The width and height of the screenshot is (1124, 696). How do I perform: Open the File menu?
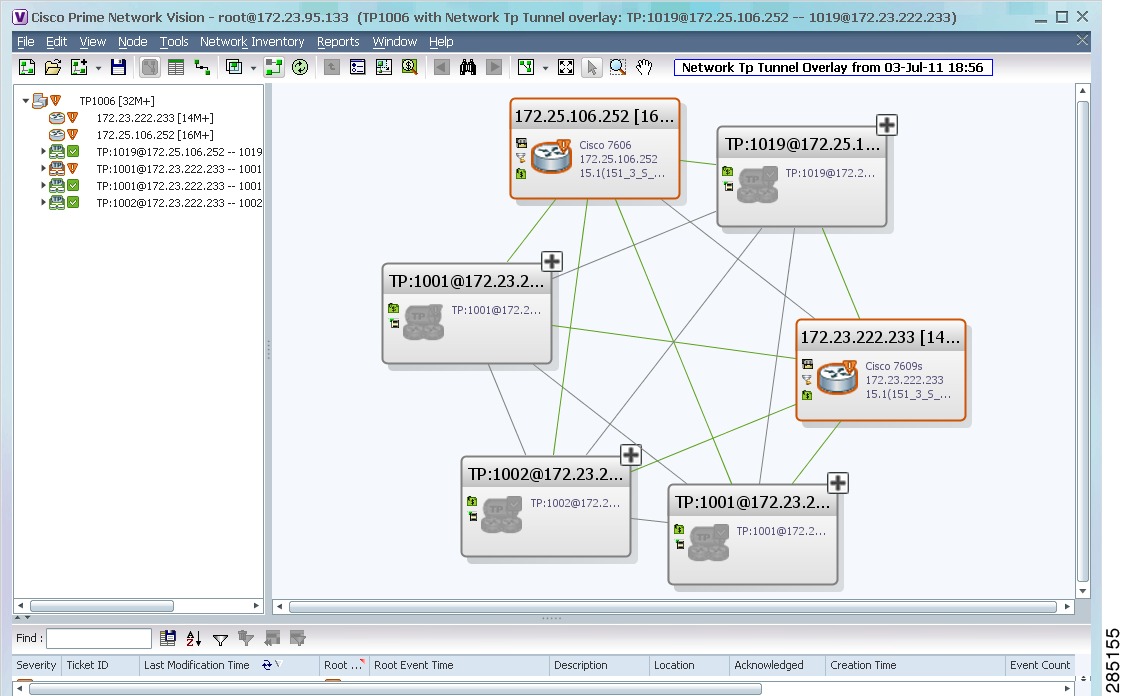click(25, 42)
